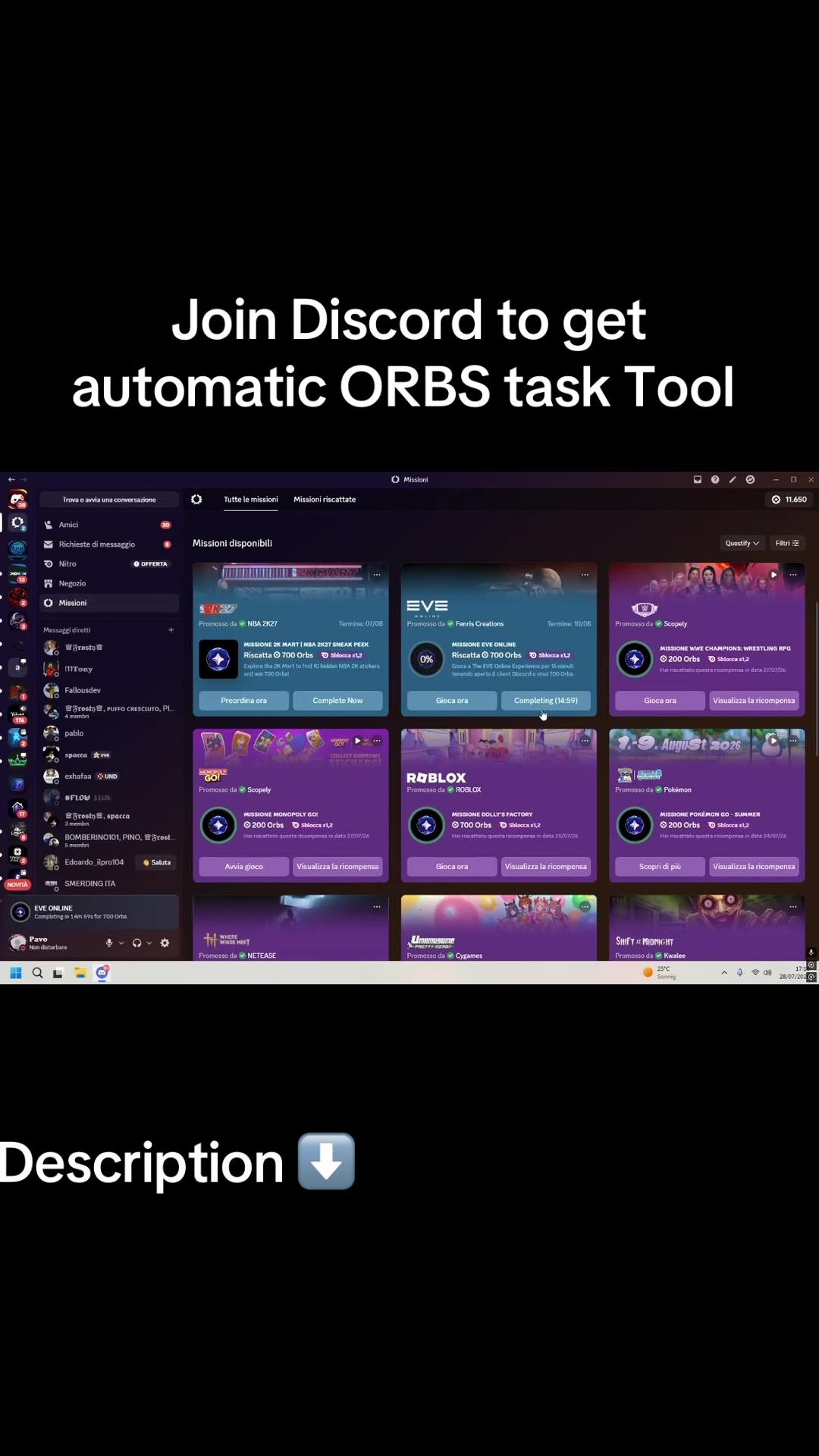Open Pokémon GO quest three-dots menu
The height and width of the screenshot is (1456, 819).
(x=793, y=741)
